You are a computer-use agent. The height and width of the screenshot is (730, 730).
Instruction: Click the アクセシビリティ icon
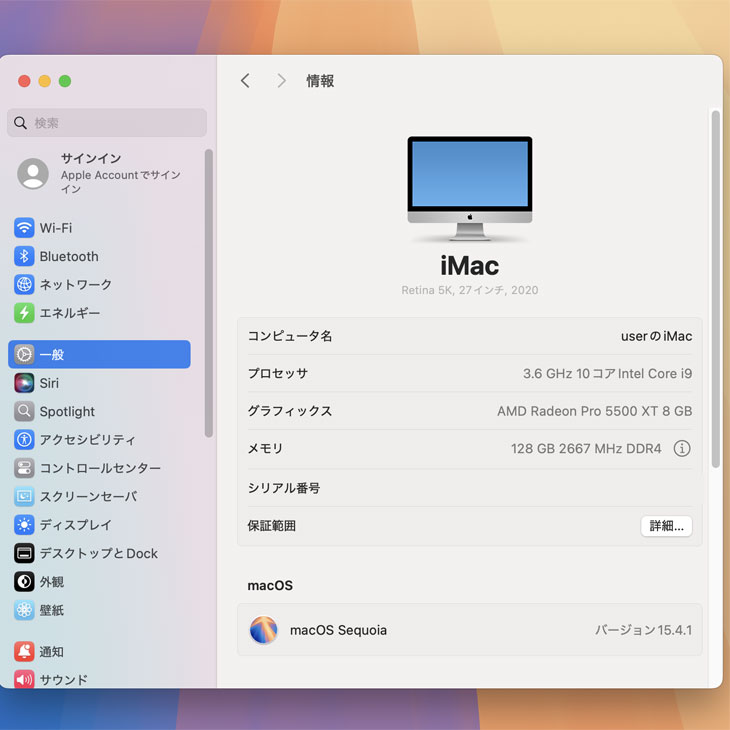click(x=24, y=439)
